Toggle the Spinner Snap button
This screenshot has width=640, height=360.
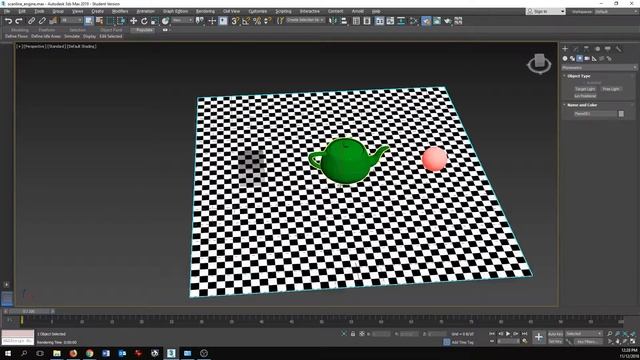point(267,21)
